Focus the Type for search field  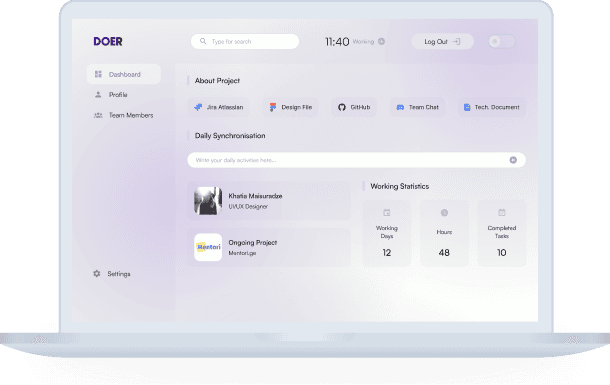pos(245,42)
